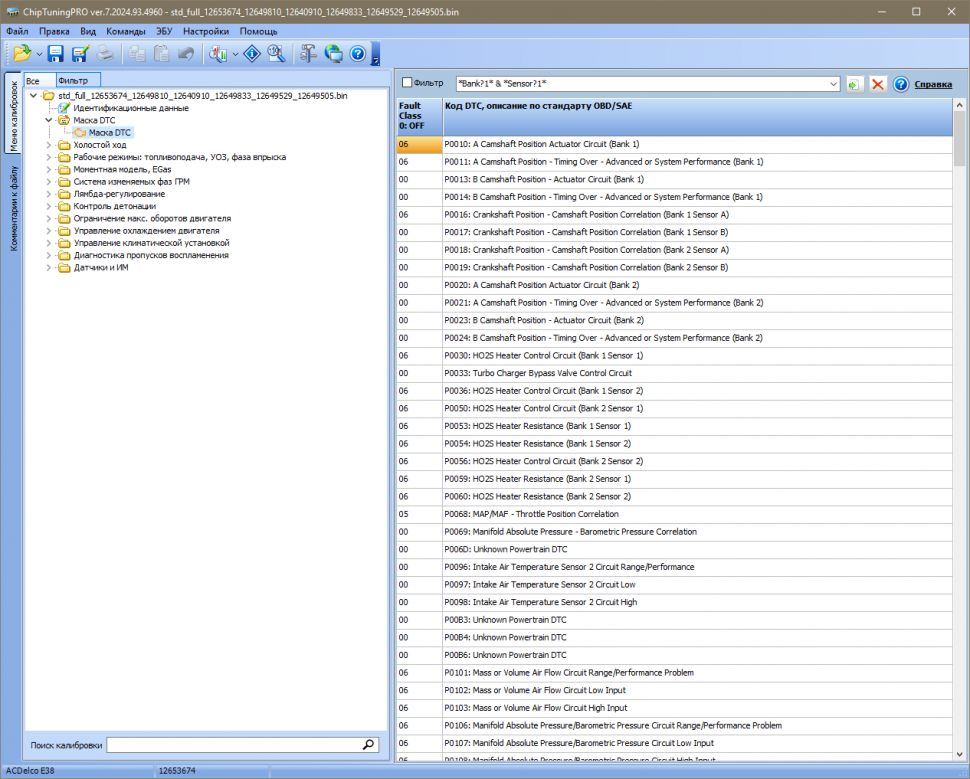Image resolution: width=970 pixels, height=779 pixels.
Task: Click the save-as icon with the pencil
Action: [80, 54]
